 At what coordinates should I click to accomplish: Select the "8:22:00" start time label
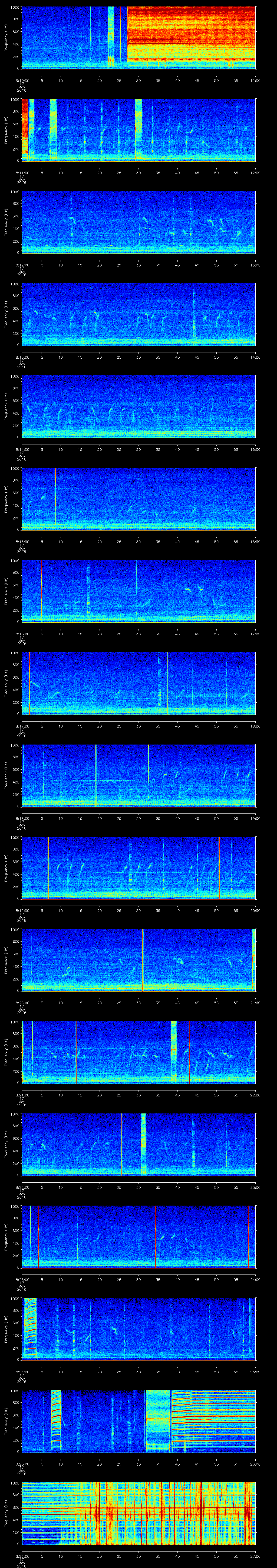point(22,1187)
